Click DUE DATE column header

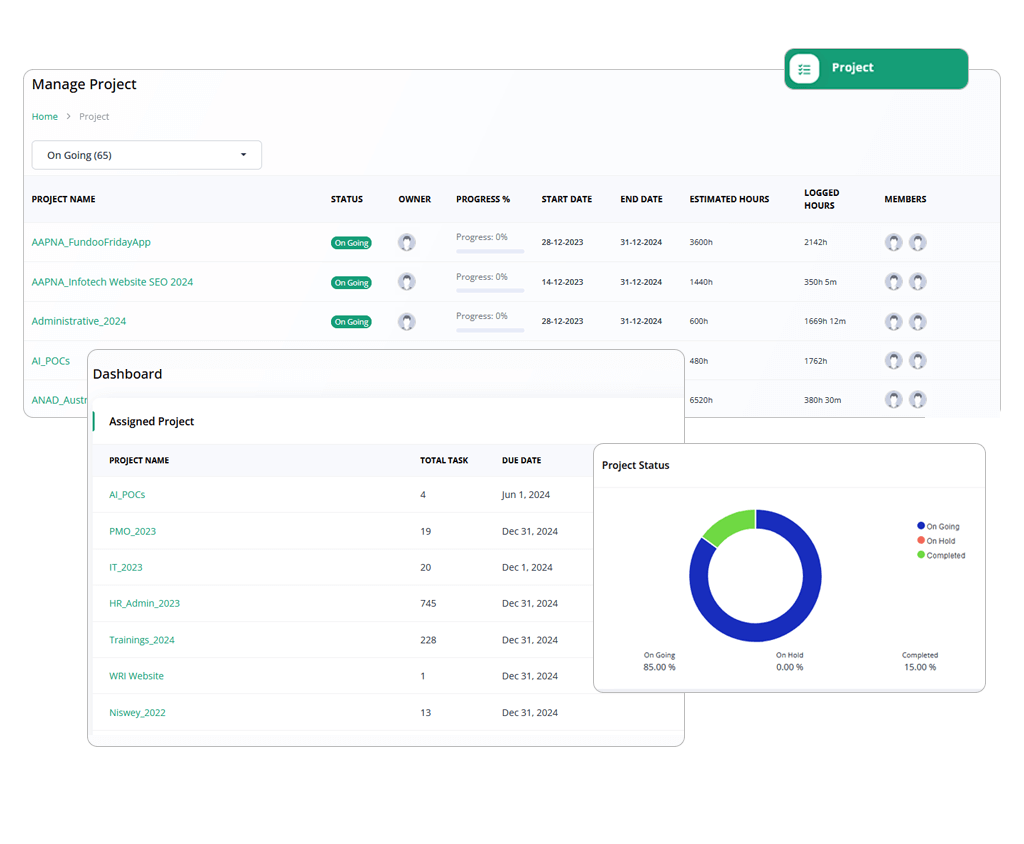click(521, 461)
